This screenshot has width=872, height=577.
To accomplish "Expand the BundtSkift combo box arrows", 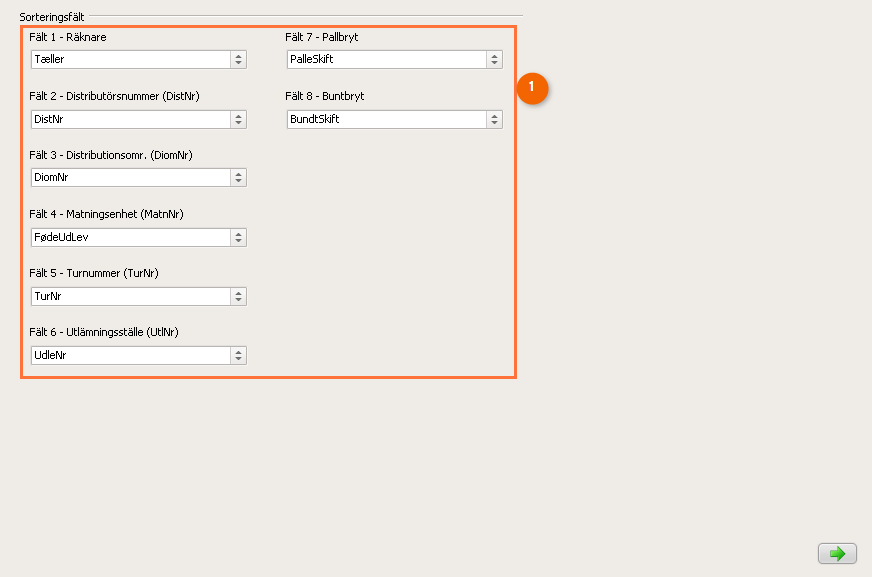I will [494, 119].
